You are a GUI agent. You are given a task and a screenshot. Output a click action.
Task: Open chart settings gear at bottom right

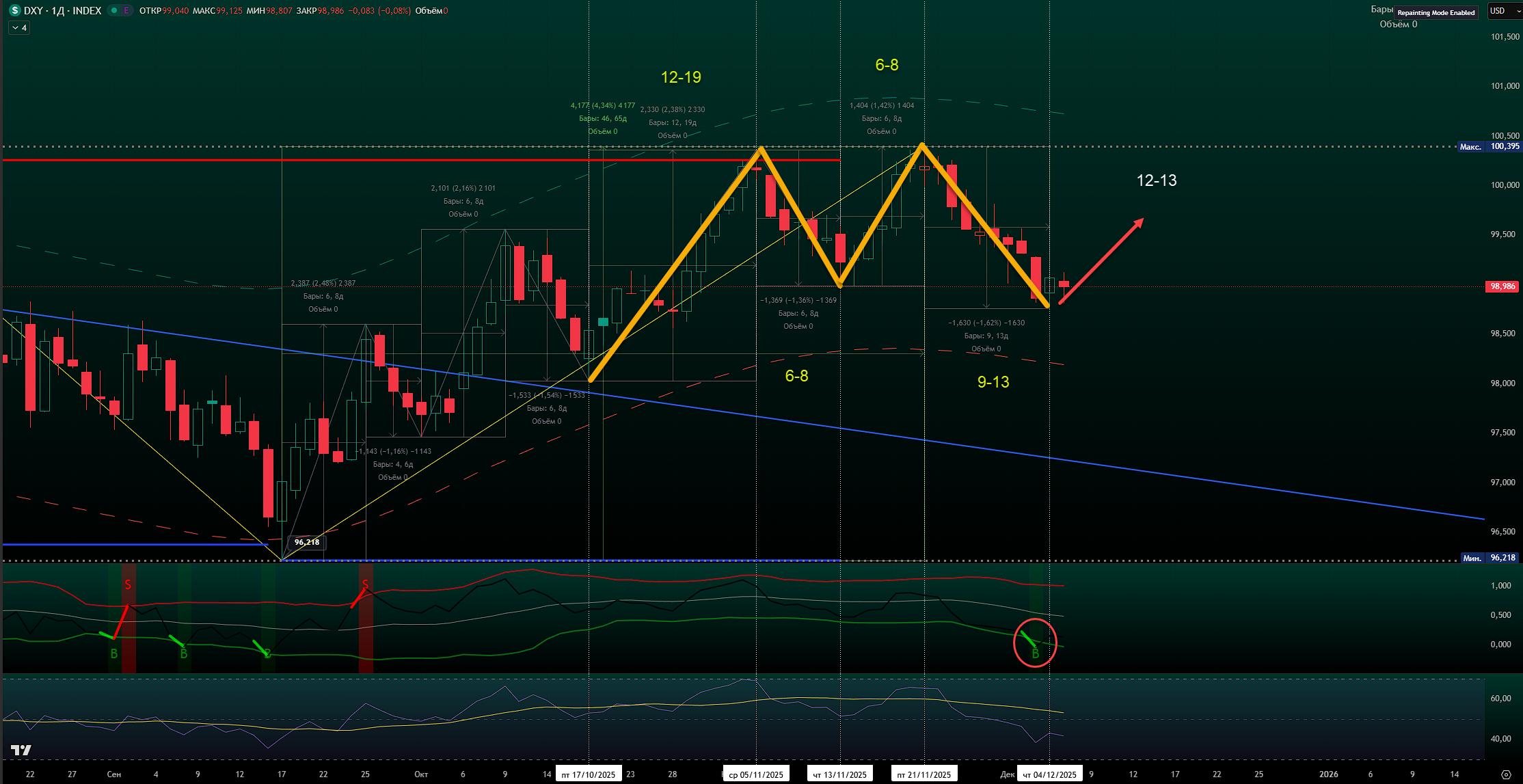click(1506, 774)
